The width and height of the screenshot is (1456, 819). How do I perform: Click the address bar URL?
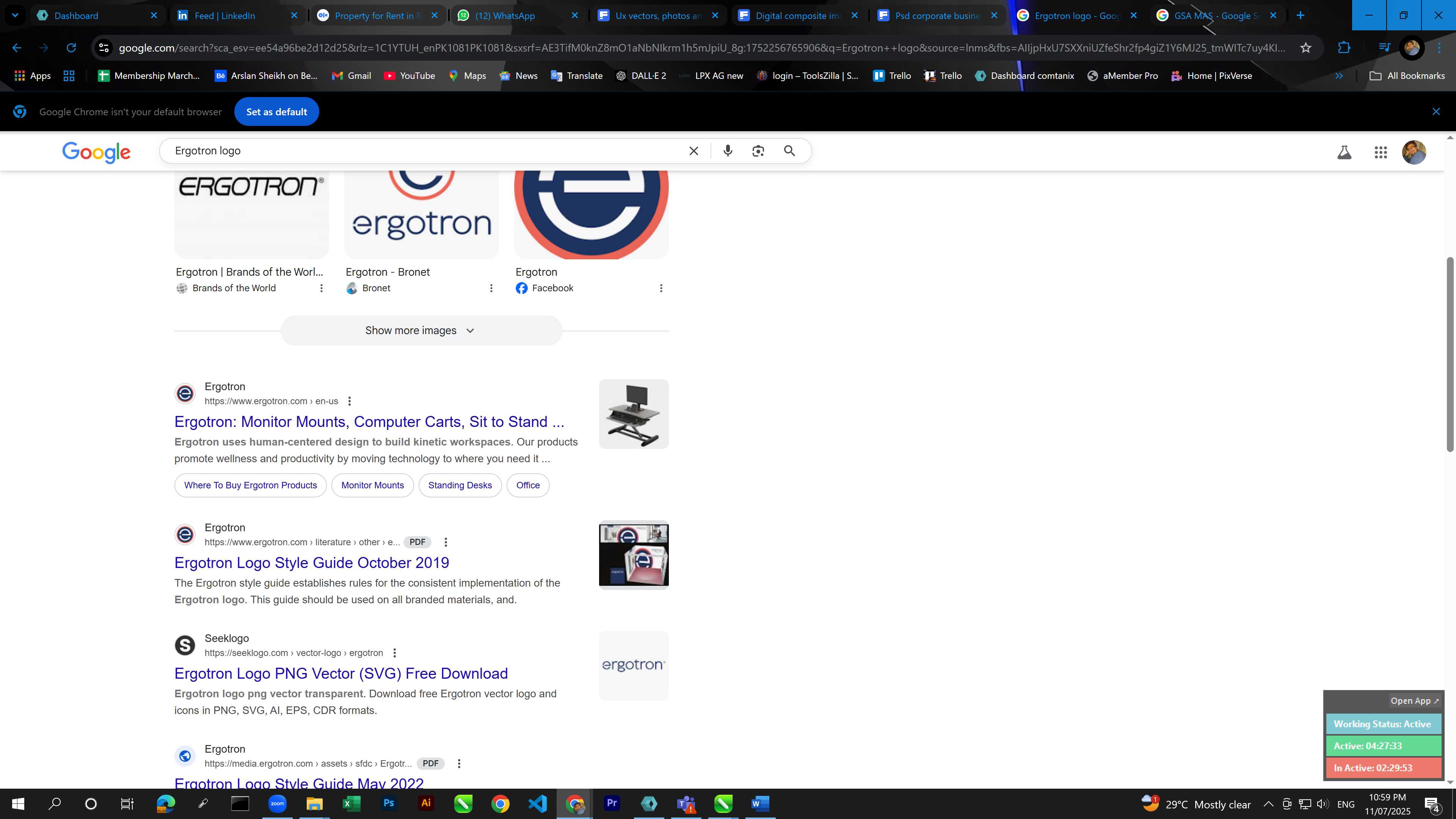tap(702, 48)
